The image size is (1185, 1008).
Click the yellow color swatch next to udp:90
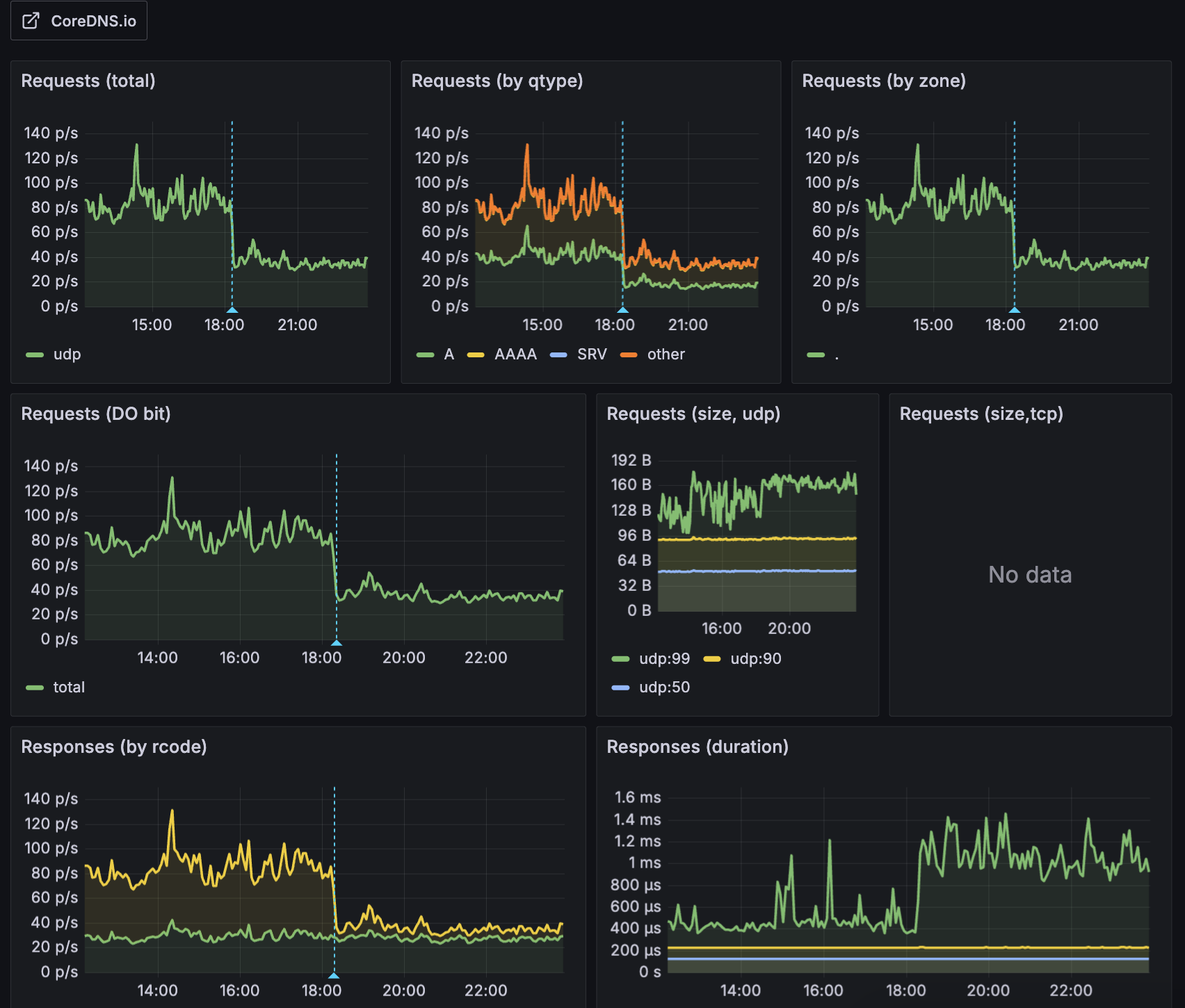pos(714,658)
